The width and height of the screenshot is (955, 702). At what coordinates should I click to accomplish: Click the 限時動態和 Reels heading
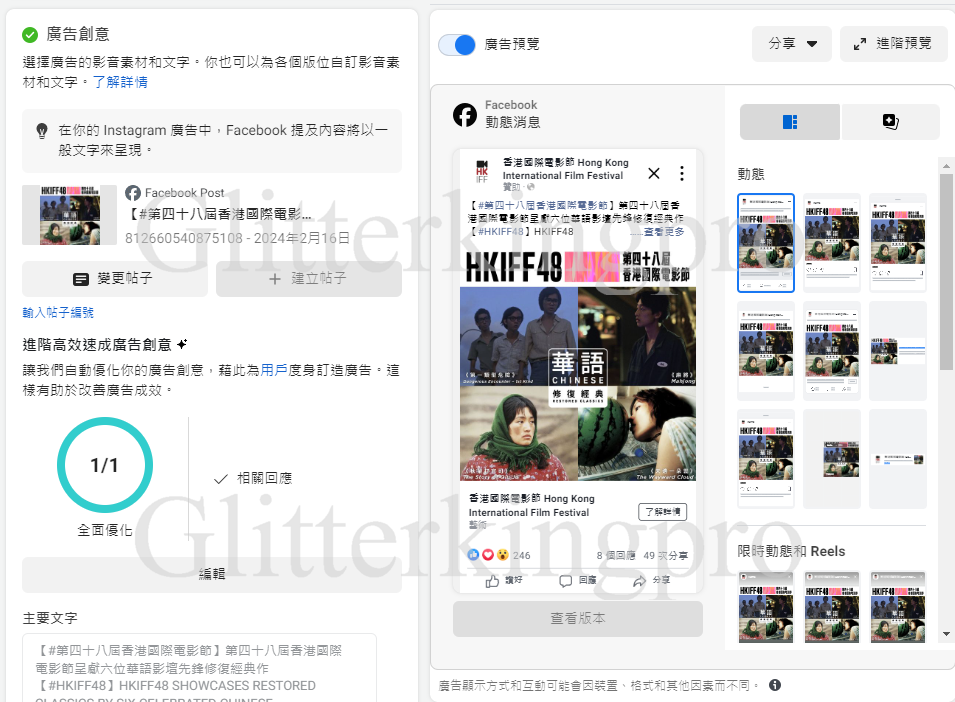click(x=791, y=551)
